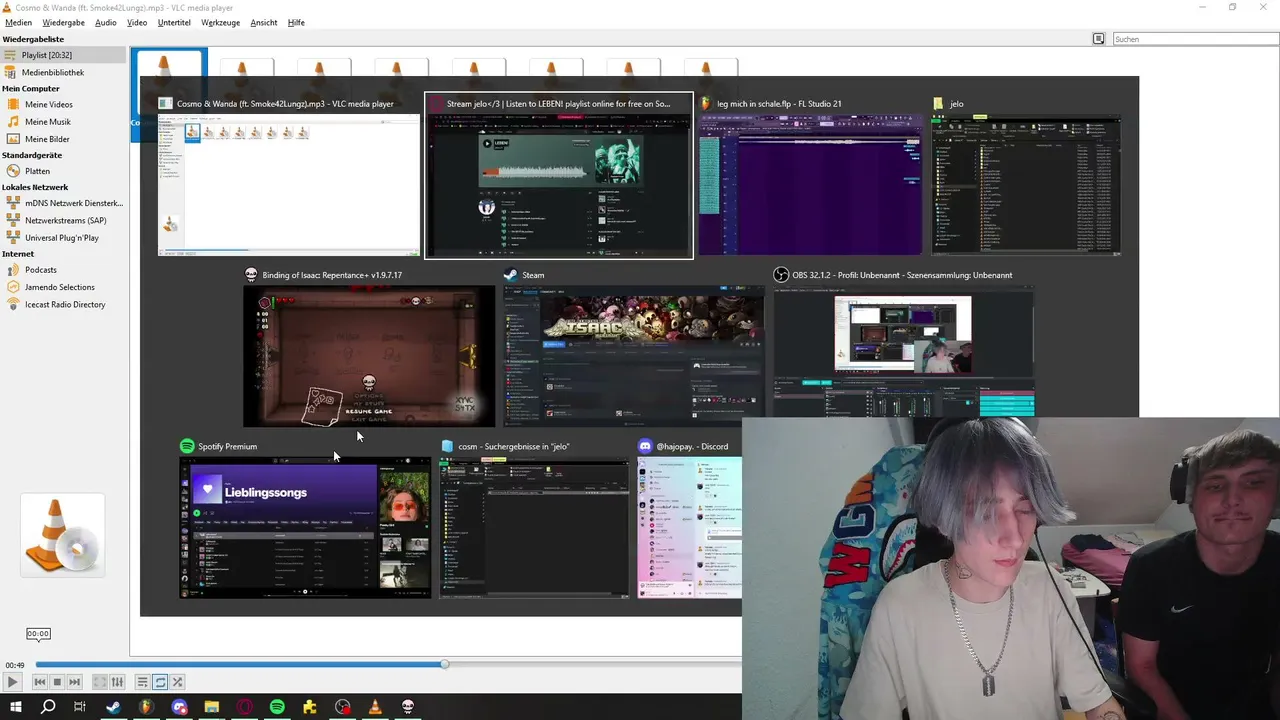This screenshot has height=720, width=1280.
Task: Click the Steam taskbar icon
Action: [113, 707]
